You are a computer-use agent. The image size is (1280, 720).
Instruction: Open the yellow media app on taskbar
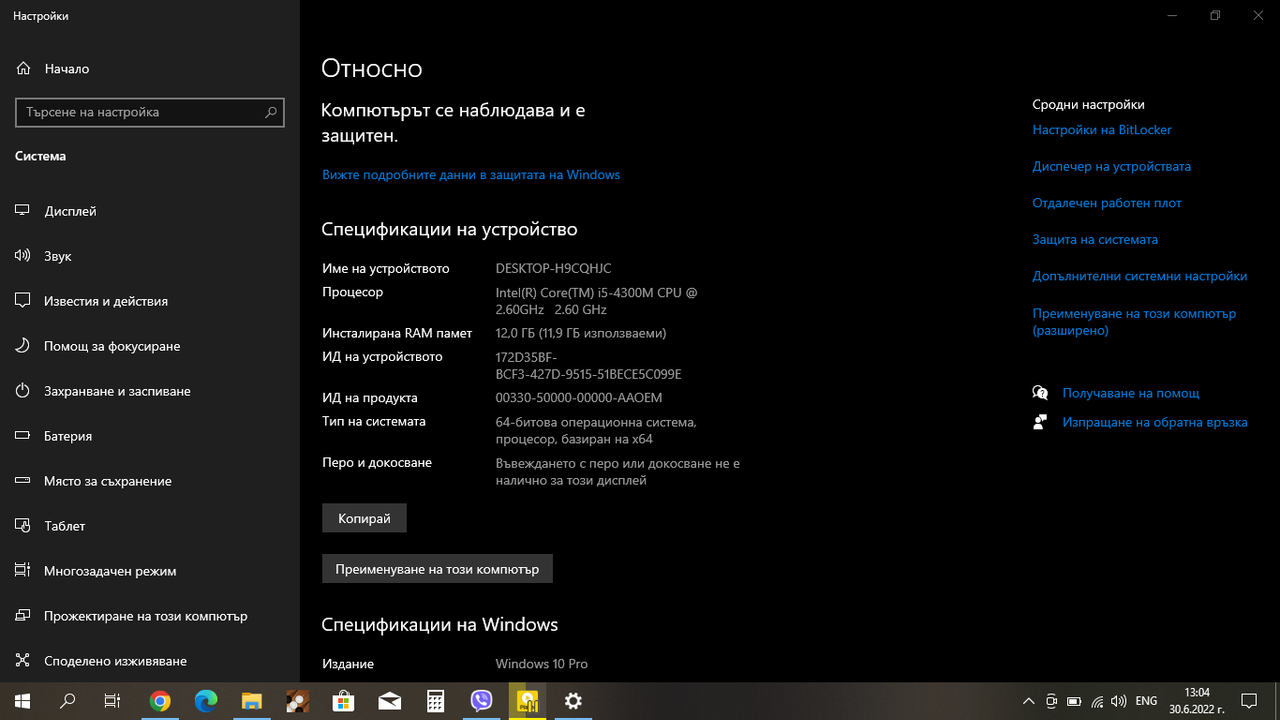[x=528, y=701]
